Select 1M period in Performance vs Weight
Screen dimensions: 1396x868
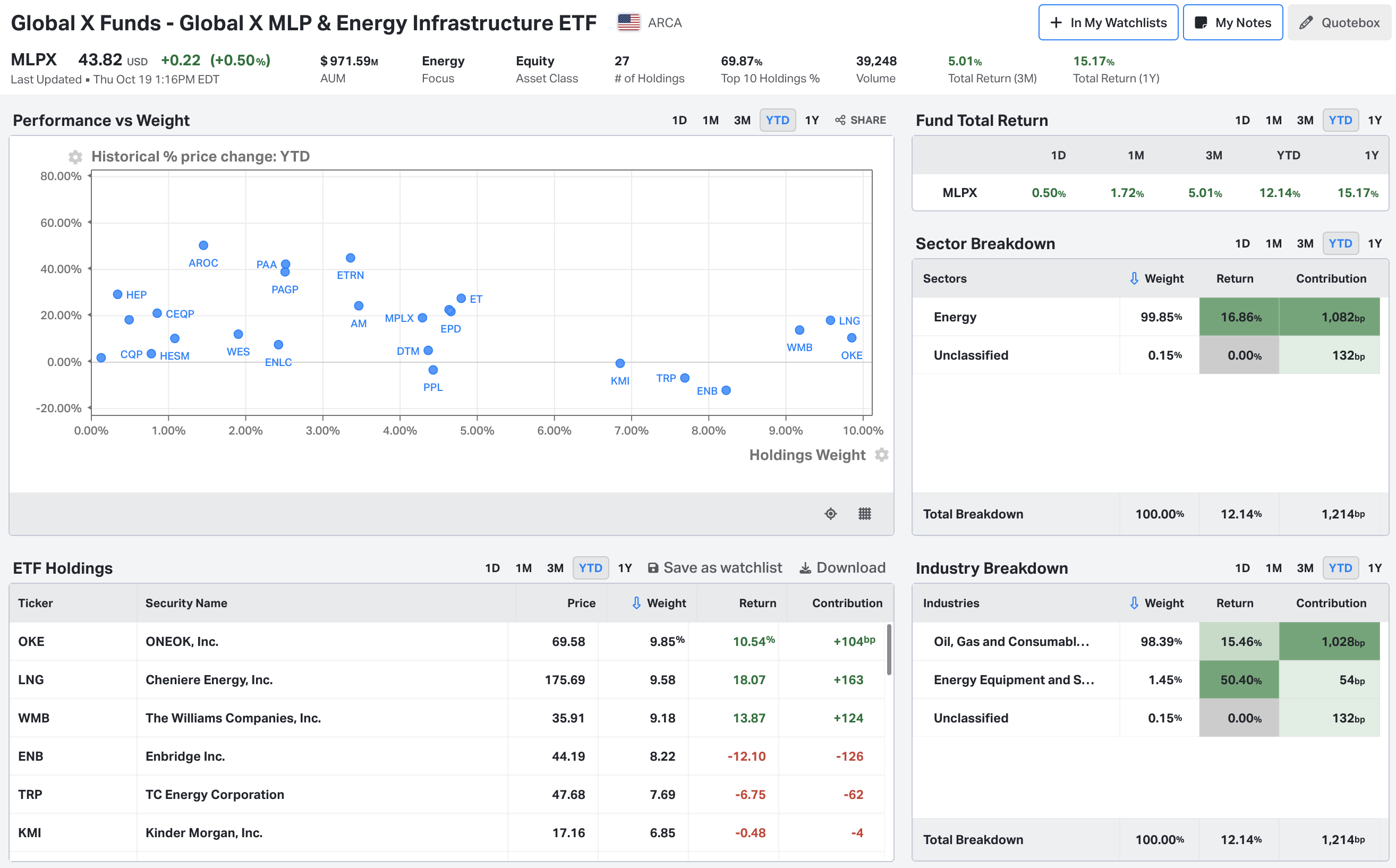711,120
